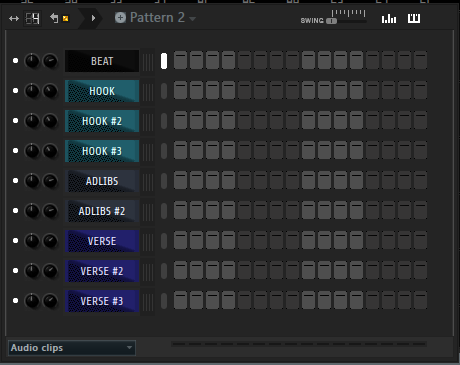This screenshot has width=460, height=365.
Task: Mute the ADLIBS channel LED
Action: click(x=15, y=181)
